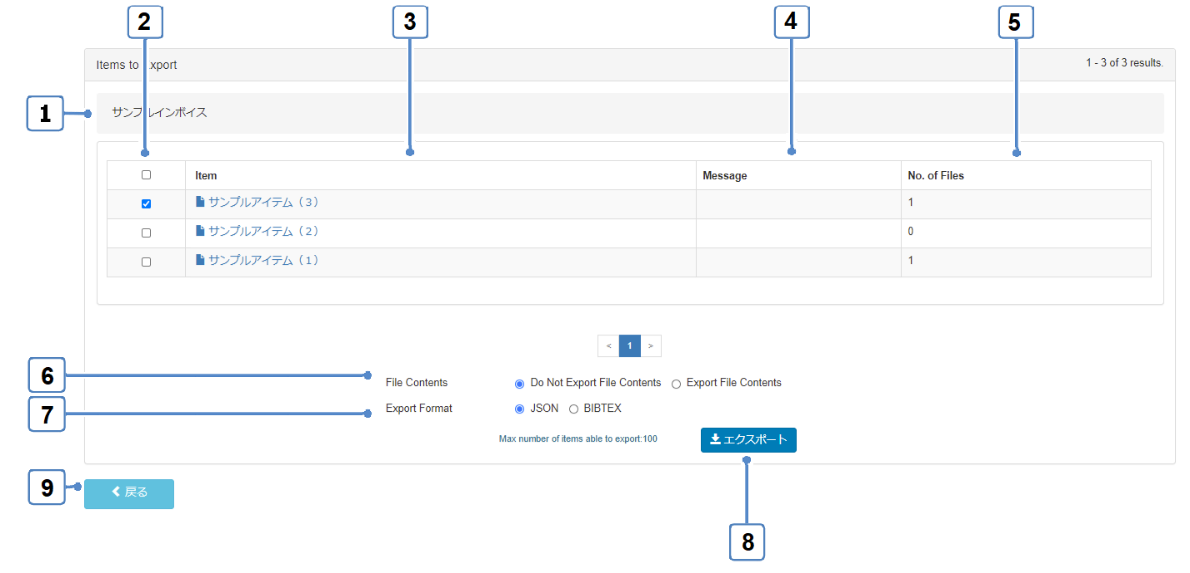Open the サンプルアイテム（3） item link

[263, 202]
